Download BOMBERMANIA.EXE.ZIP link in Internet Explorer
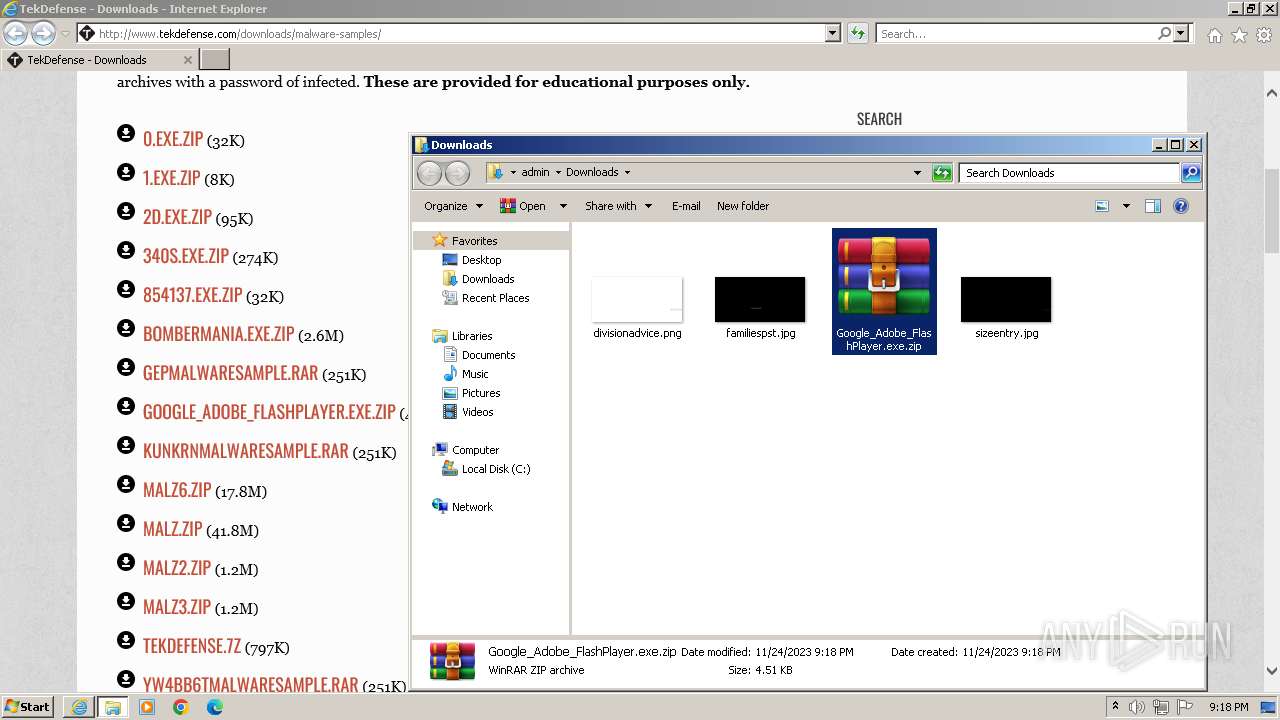Image resolution: width=1280 pixels, height=720 pixels. 218,335
